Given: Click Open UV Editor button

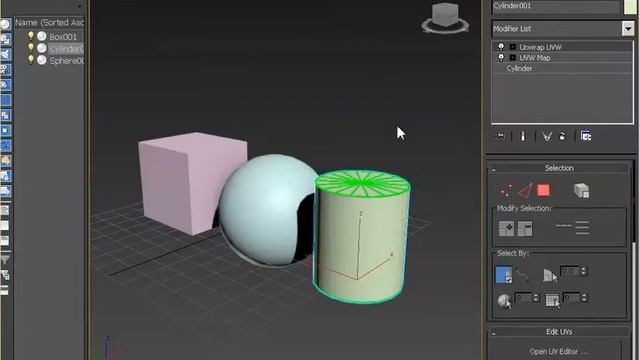Looking at the screenshot, I should coord(559,351).
